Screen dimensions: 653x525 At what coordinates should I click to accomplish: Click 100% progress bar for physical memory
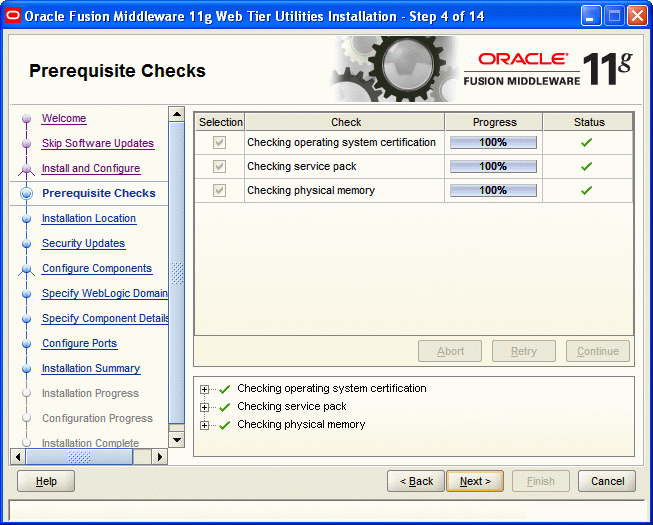[x=493, y=191]
